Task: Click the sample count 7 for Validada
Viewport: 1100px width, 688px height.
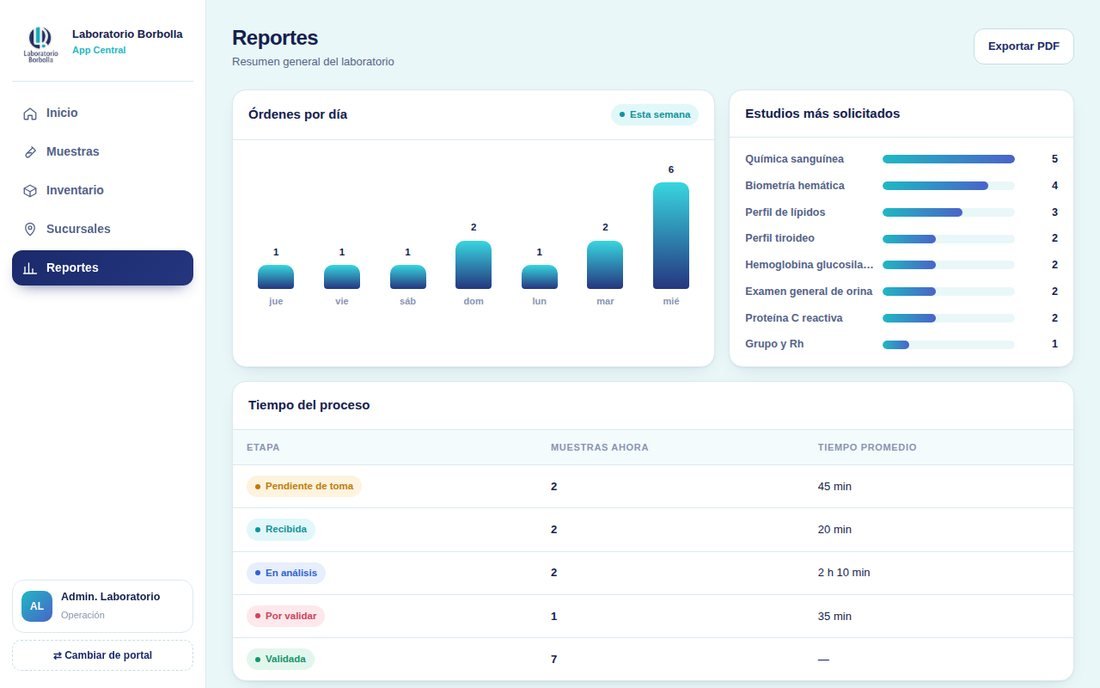Action: [554, 659]
